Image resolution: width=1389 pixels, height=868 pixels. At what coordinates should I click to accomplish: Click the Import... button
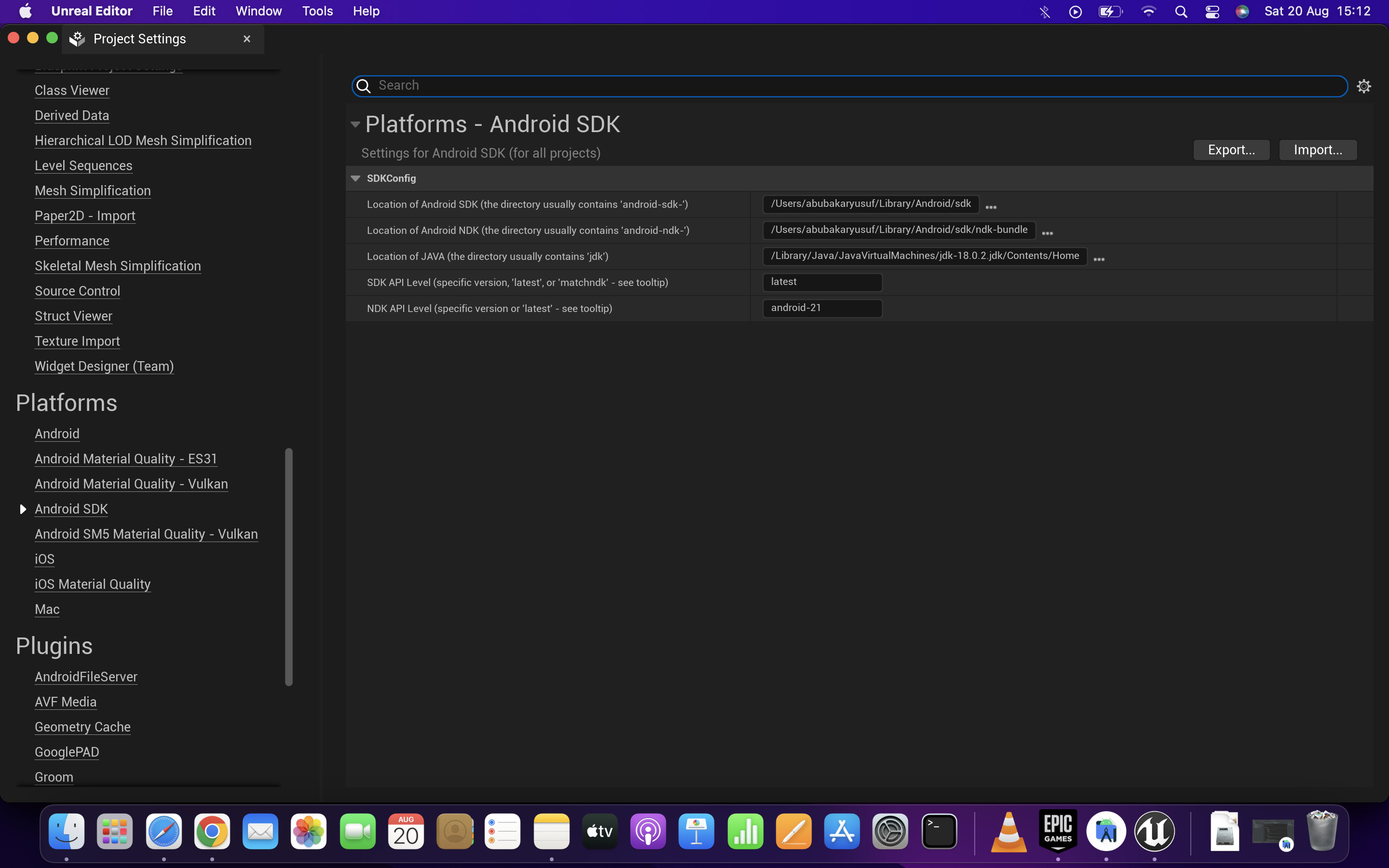1318,150
